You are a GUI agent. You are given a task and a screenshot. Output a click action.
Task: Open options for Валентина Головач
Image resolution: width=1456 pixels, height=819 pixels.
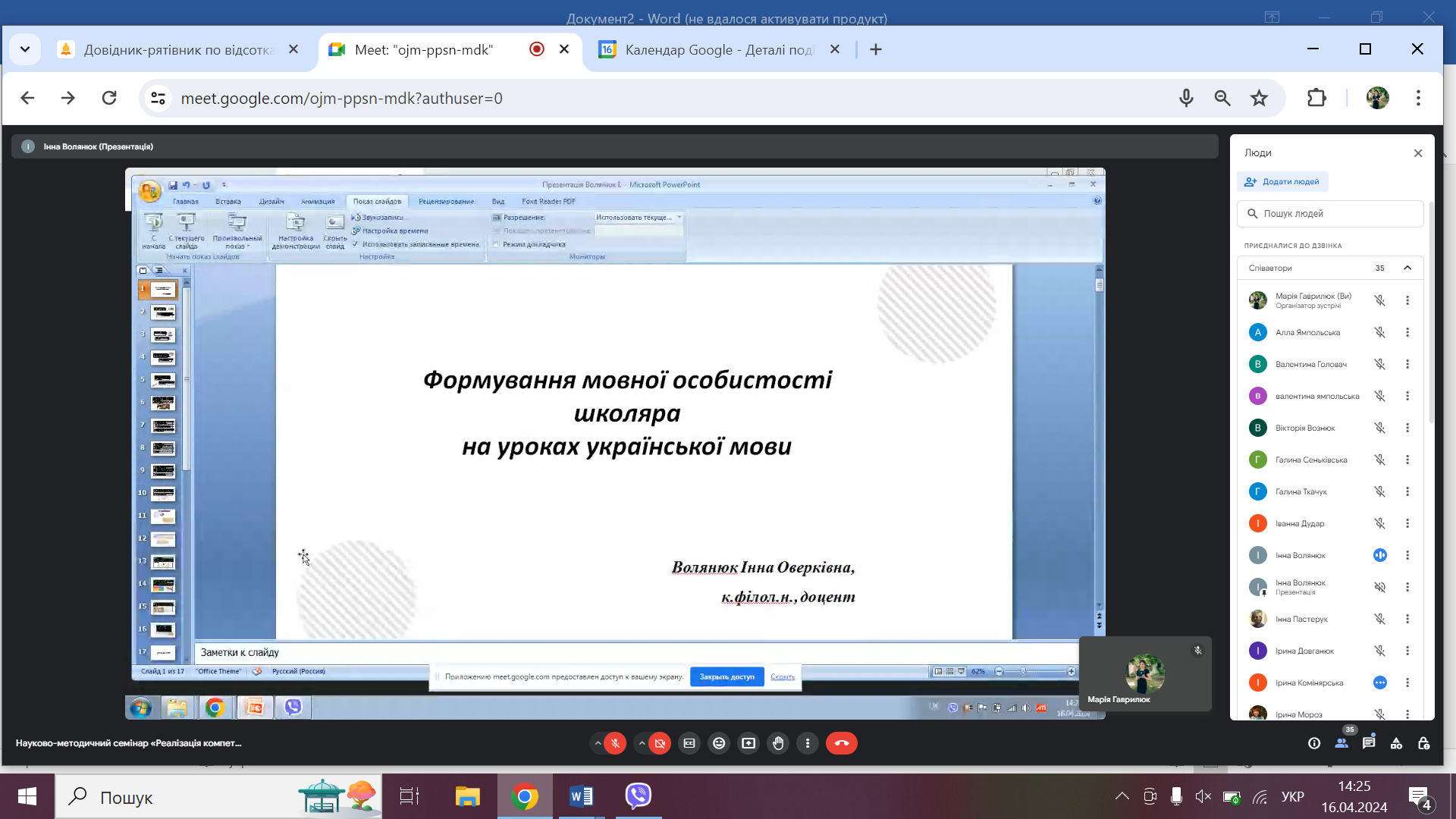[x=1407, y=364]
